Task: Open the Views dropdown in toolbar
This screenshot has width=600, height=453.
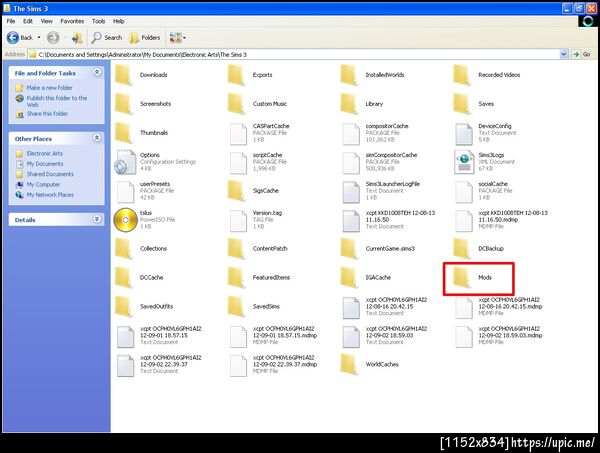Action: (x=178, y=37)
